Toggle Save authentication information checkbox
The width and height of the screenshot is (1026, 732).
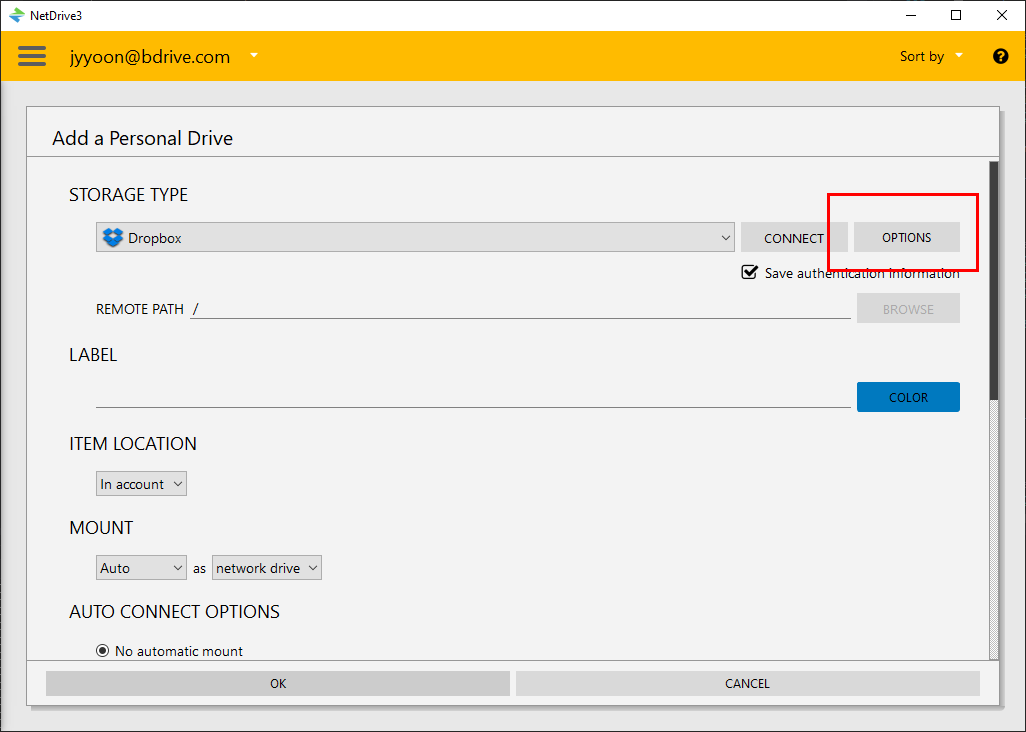(749, 272)
